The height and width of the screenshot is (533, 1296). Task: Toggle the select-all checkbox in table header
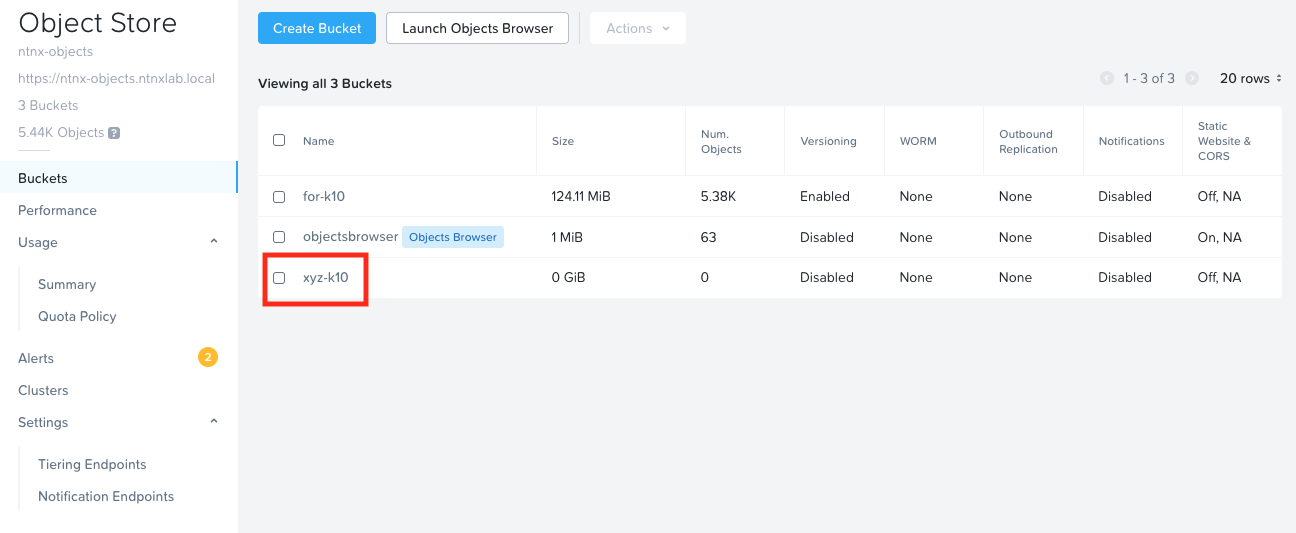click(279, 140)
